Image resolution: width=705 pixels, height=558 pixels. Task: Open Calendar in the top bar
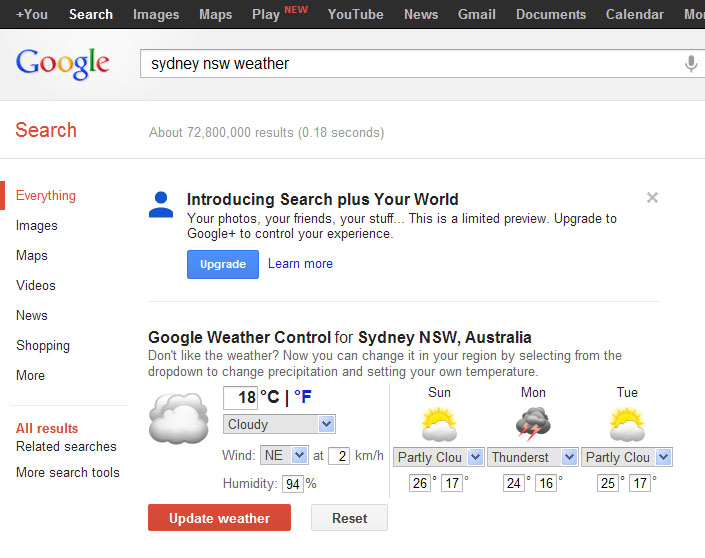(634, 14)
